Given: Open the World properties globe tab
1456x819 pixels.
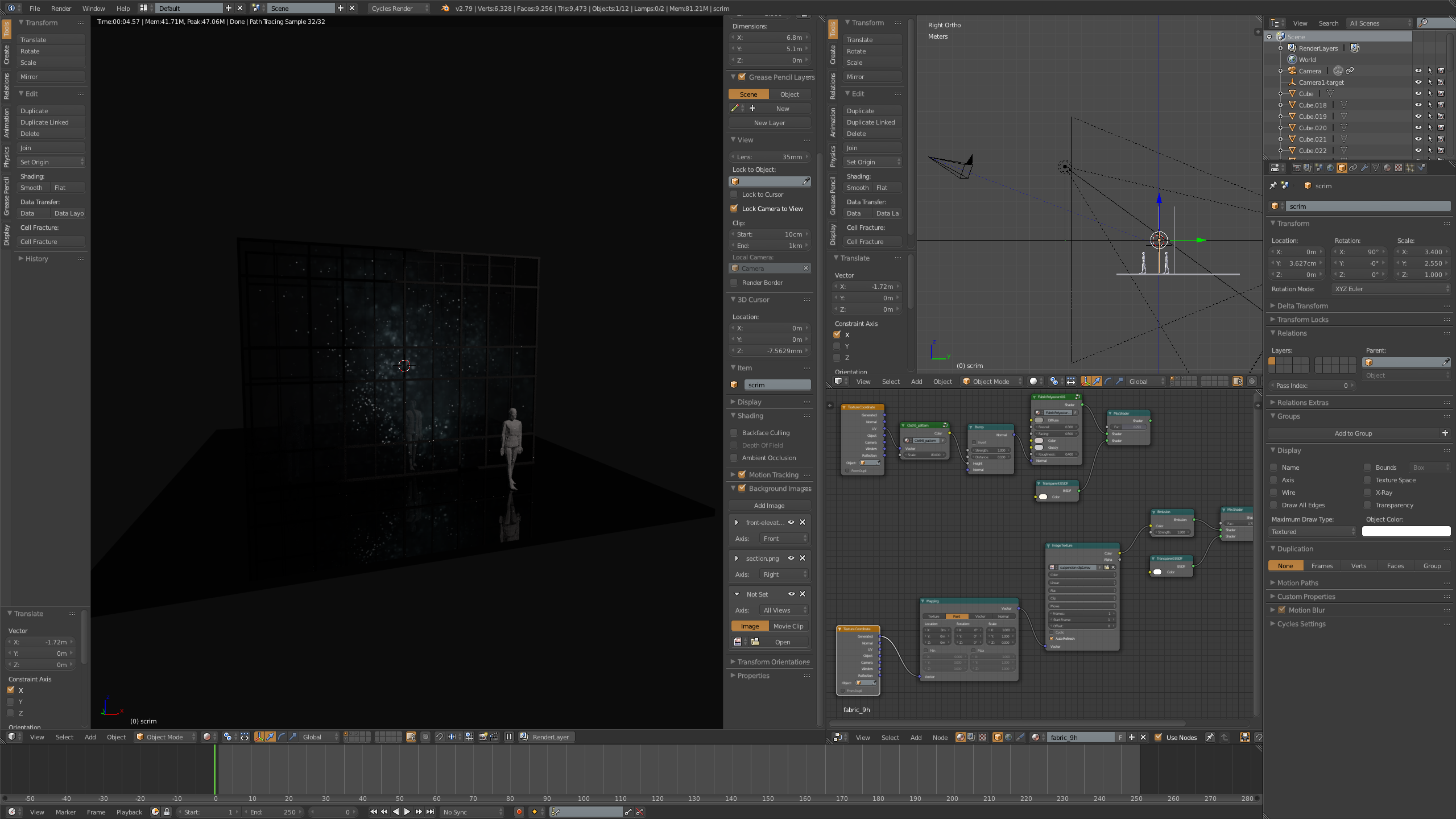Looking at the screenshot, I should pos(1330,168).
